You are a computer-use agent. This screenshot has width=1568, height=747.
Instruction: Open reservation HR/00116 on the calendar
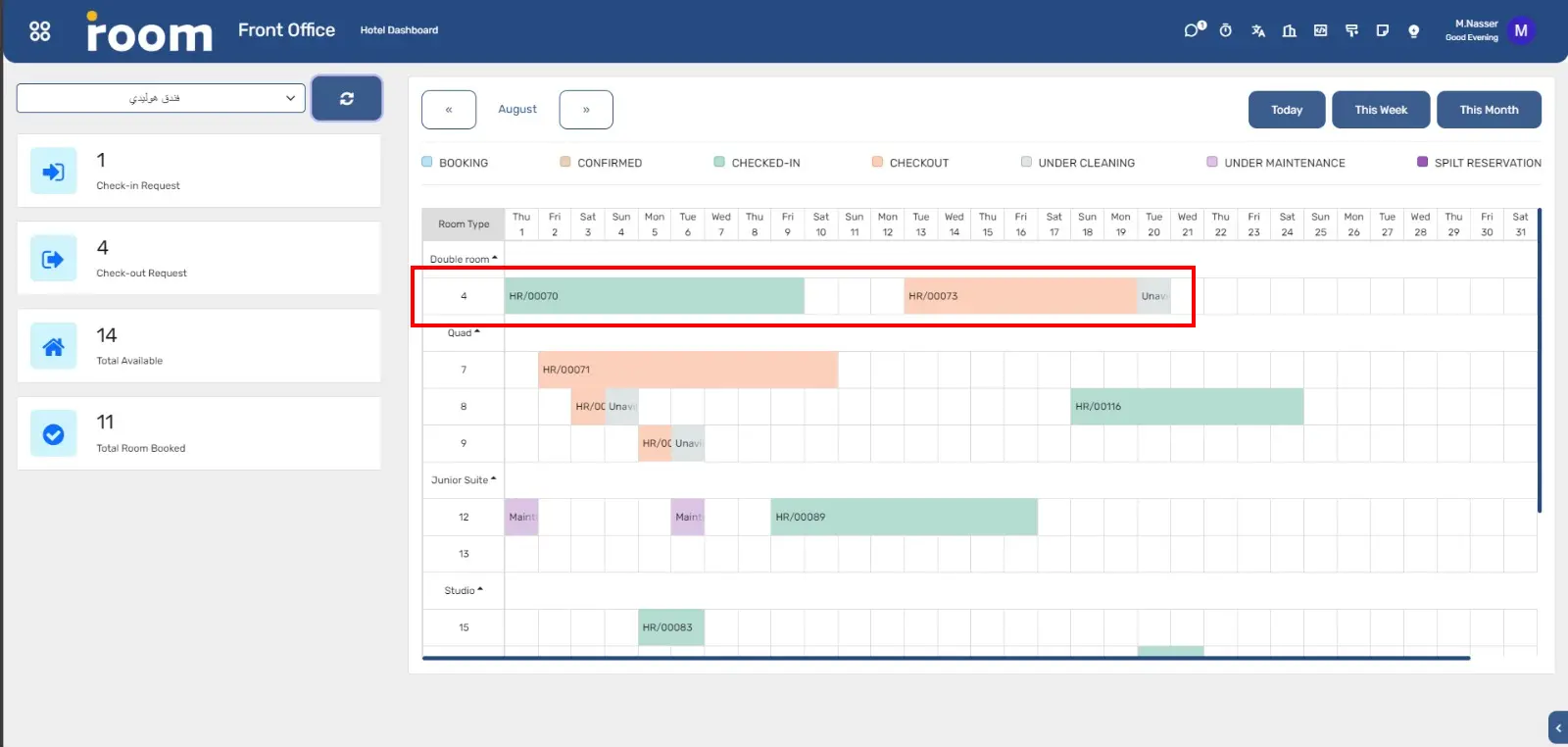[x=1186, y=407]
